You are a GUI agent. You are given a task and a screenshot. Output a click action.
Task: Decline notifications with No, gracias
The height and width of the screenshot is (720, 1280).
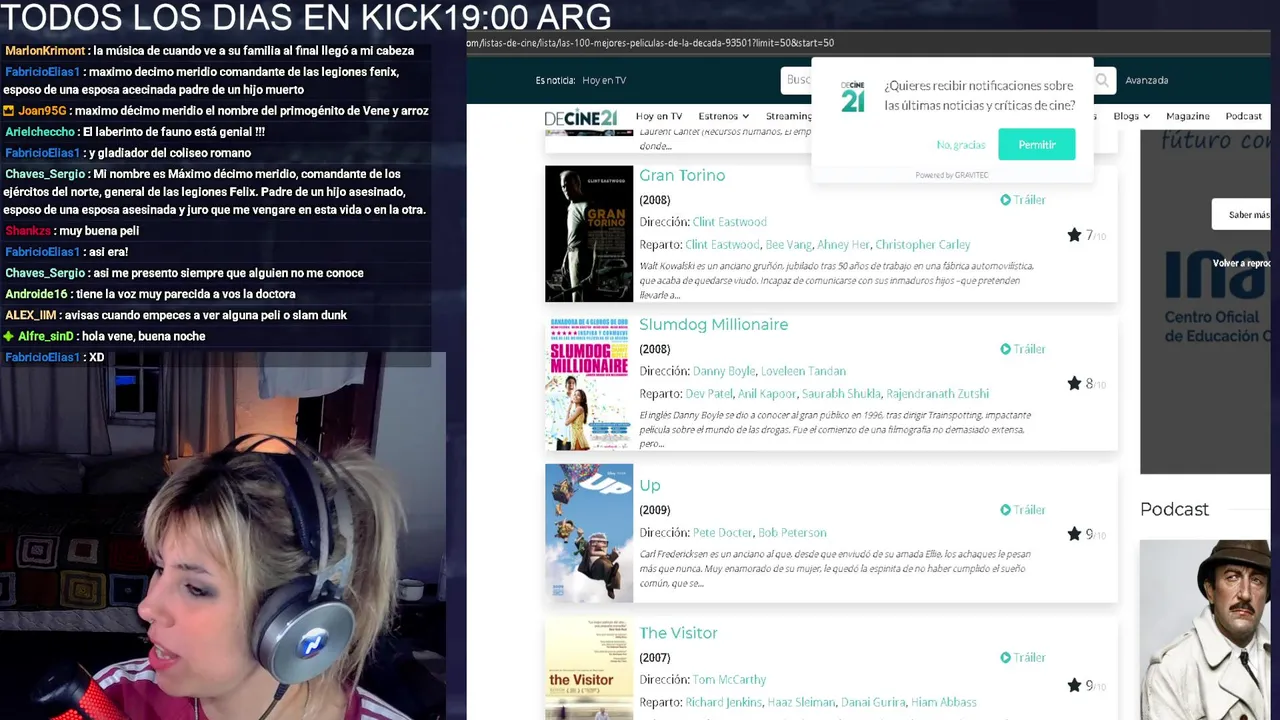961,145
